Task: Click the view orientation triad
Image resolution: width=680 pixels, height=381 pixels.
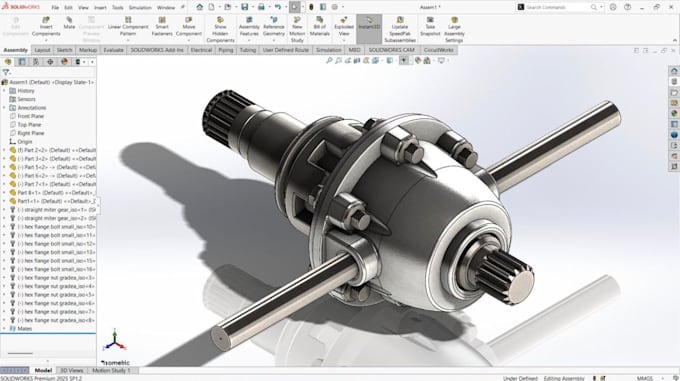Action: click(114, 340)
